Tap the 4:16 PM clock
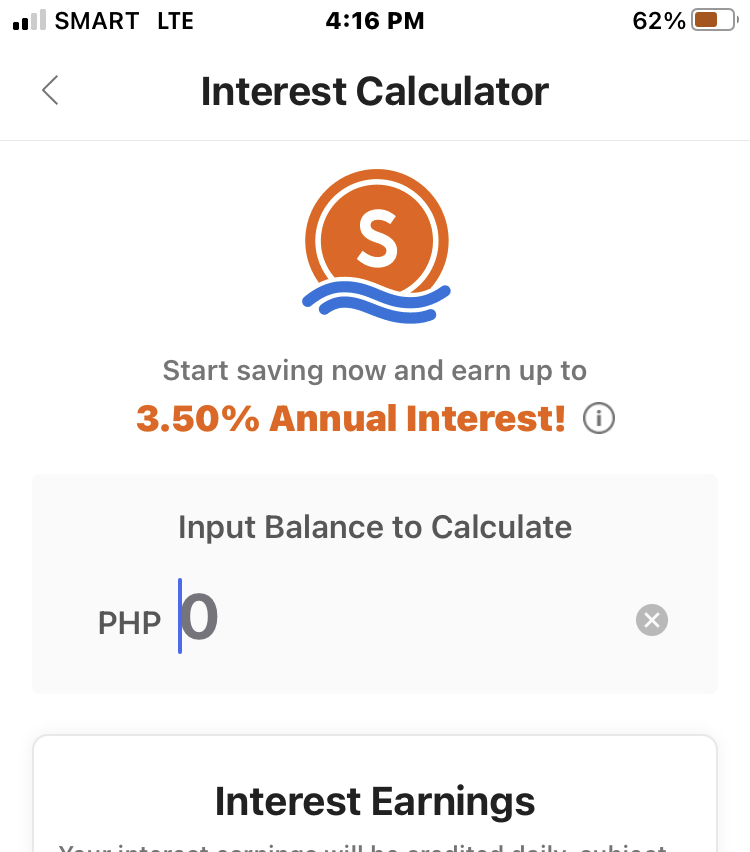 click(x=375, y=21)
